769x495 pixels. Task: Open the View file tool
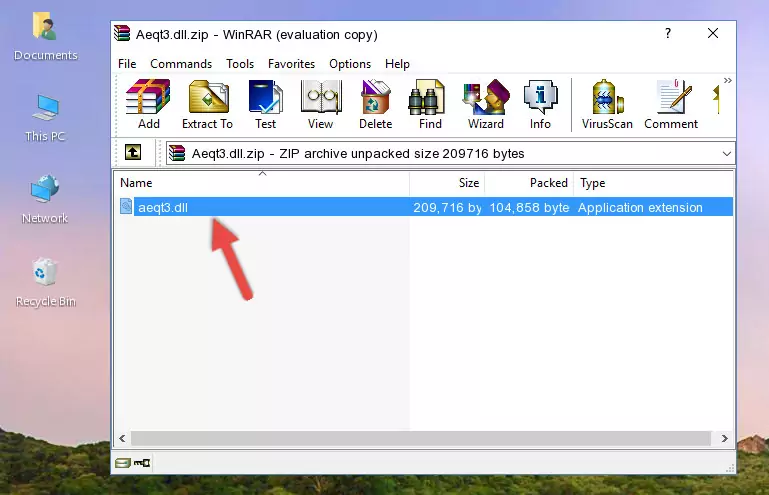[321, 104]
